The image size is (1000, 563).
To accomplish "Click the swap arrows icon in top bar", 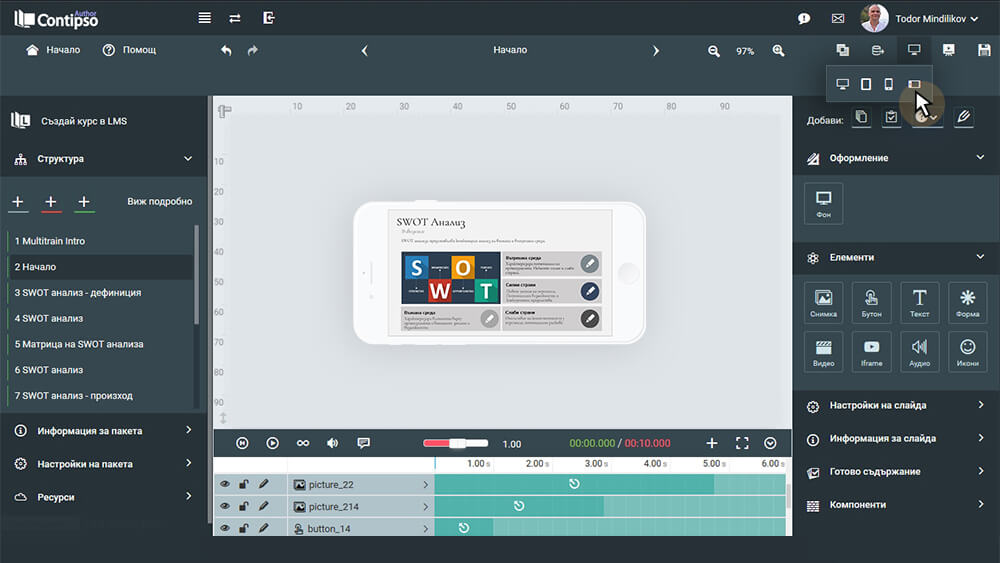I will point(235,18).
